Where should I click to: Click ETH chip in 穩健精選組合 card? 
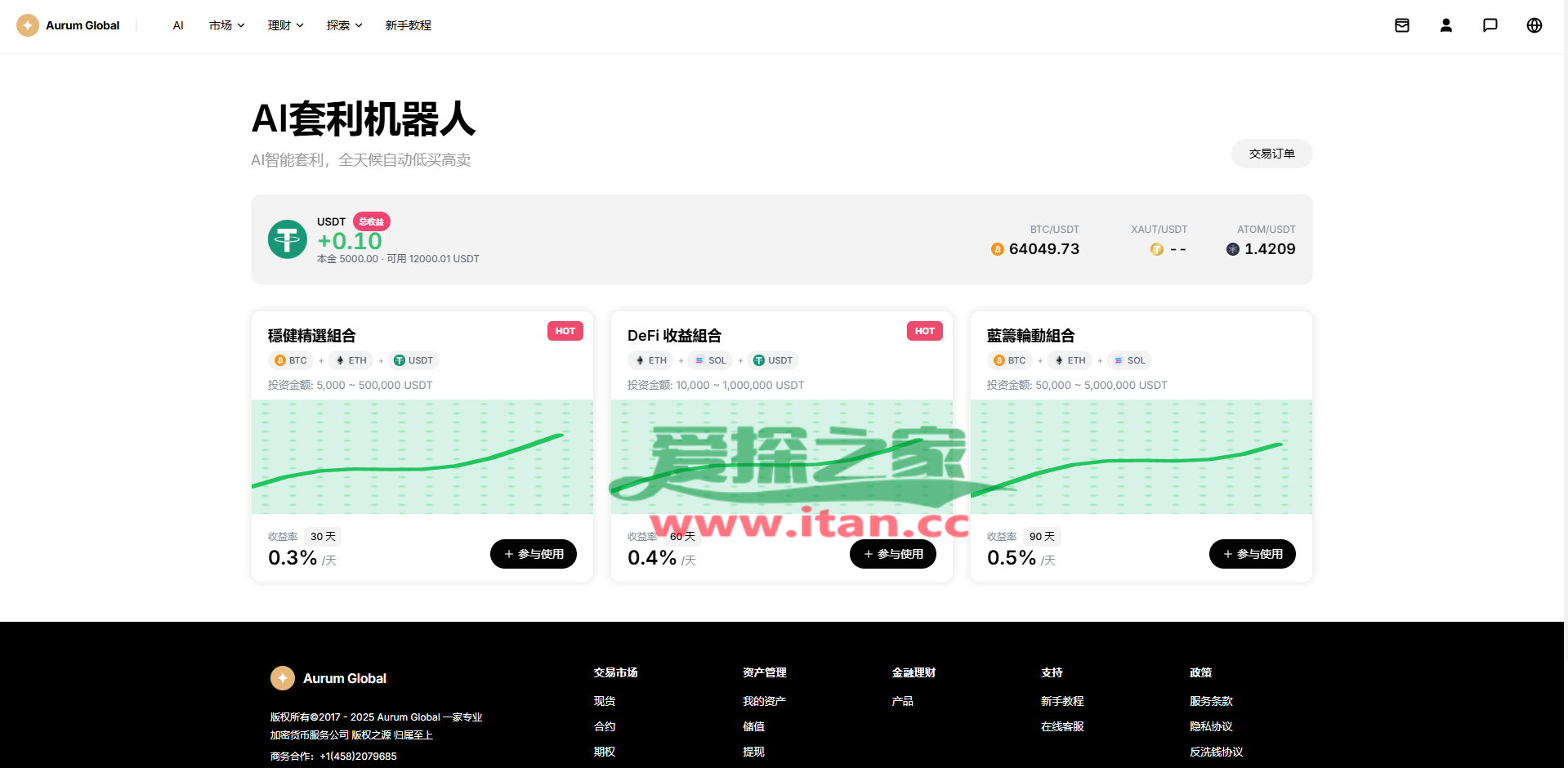[x=351, y=360]
